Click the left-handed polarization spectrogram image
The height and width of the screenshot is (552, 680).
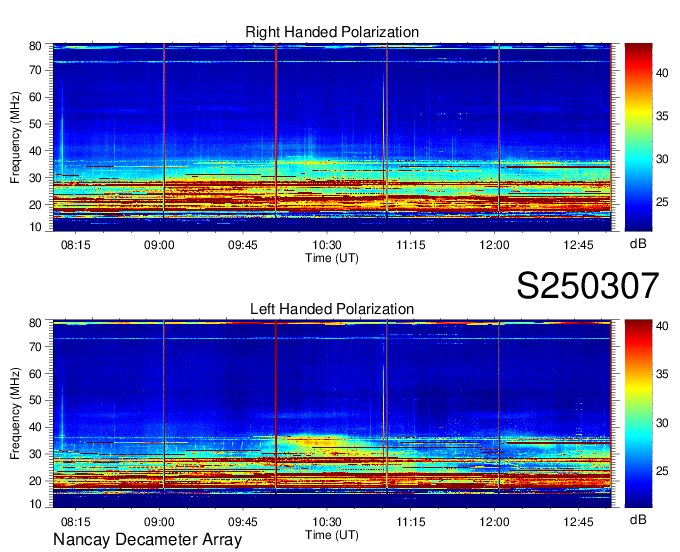(332, 414)
